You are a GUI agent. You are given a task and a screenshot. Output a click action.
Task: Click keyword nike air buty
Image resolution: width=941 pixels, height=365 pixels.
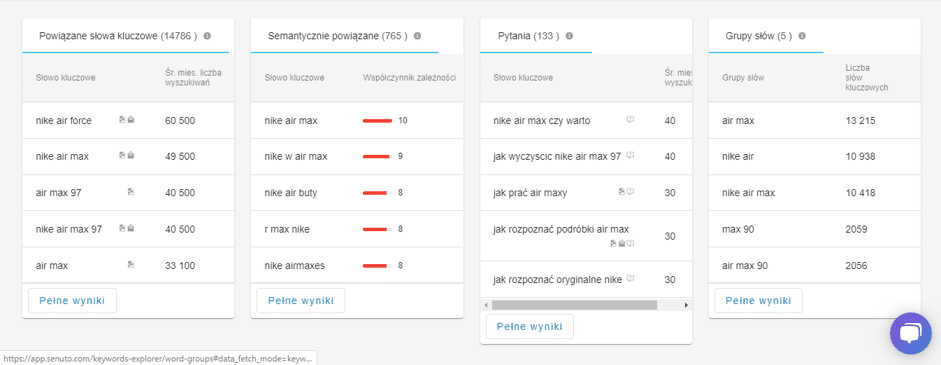pos(291,193)
